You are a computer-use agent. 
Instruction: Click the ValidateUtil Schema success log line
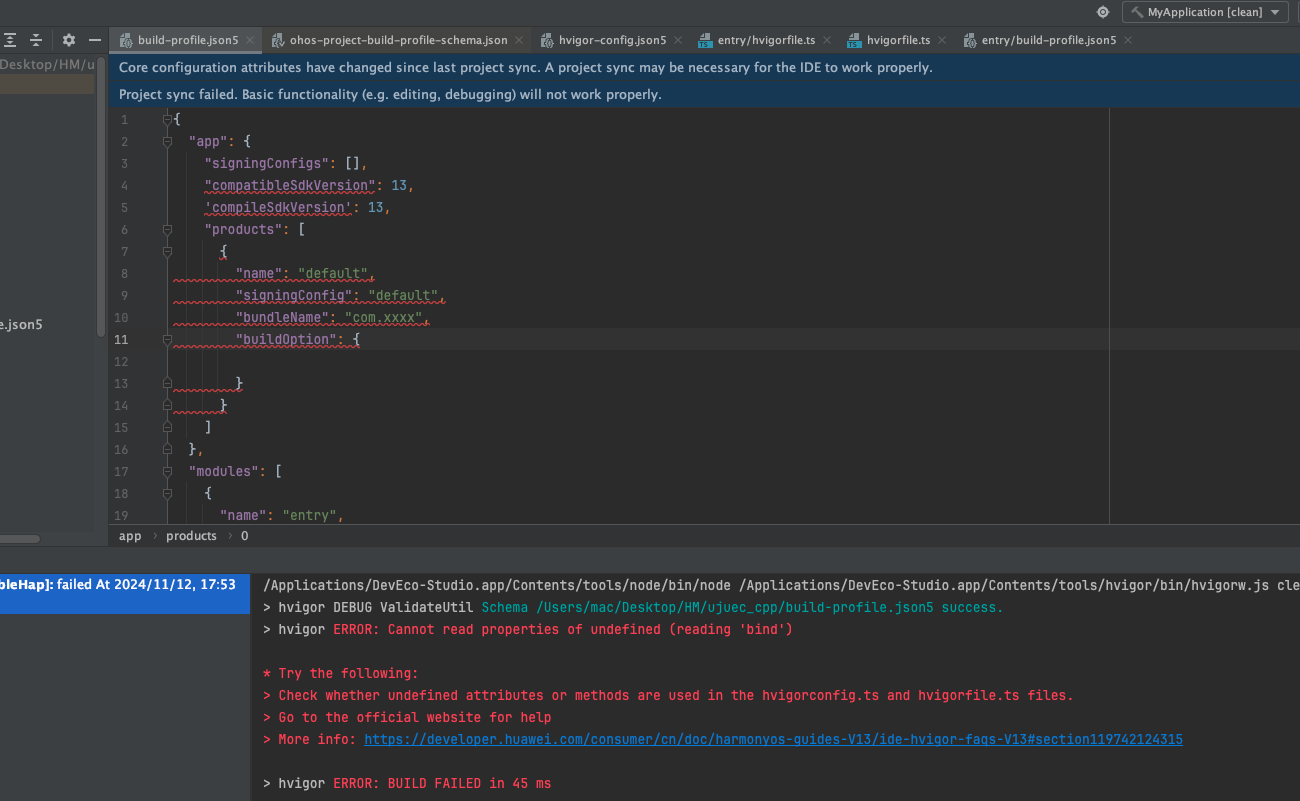point(633,608)
